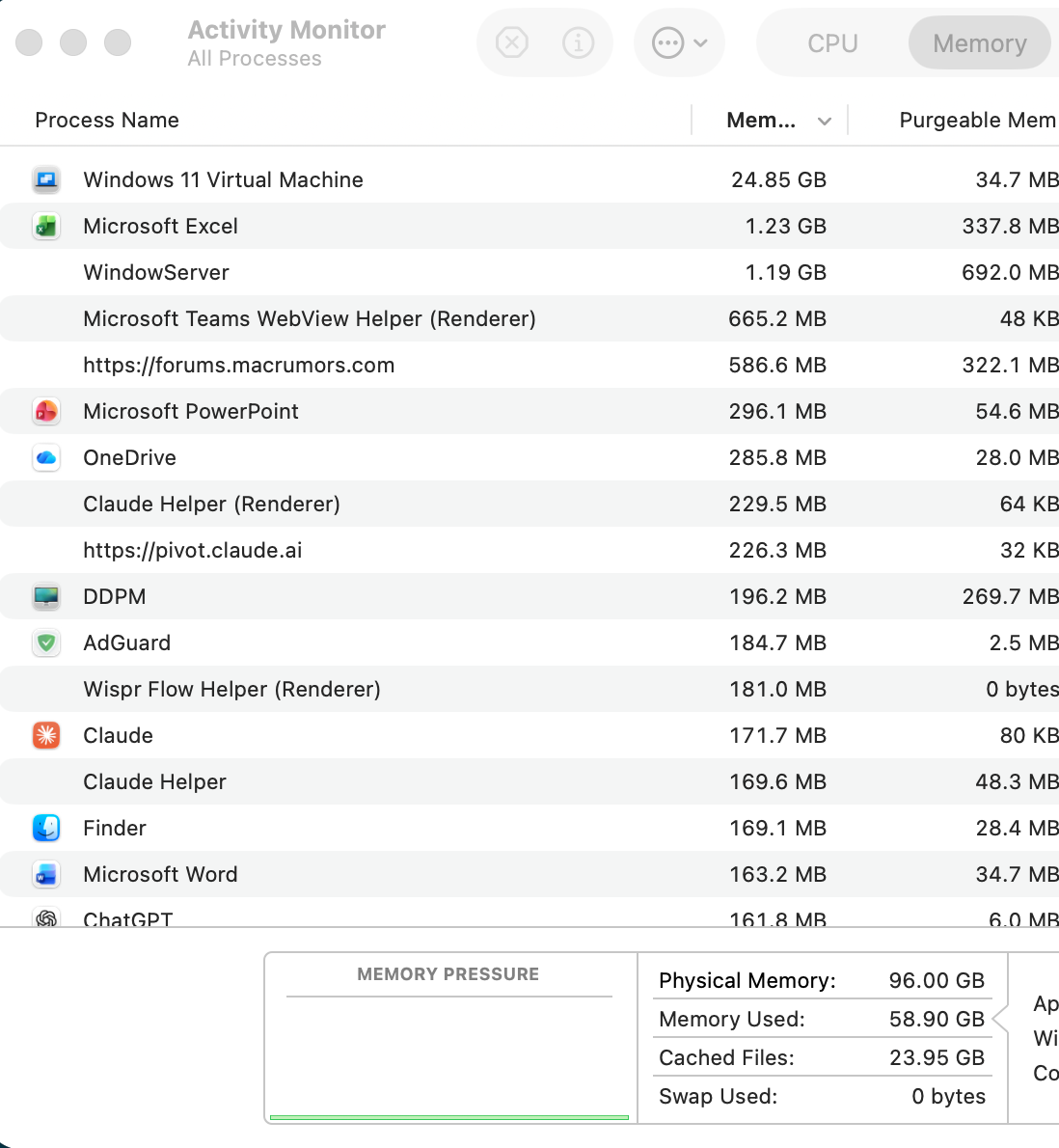This screenshot has width=1059, height=1148.
Task: Click the Cached Files 23.95 GB entry
Action: click(x=821, y=1057)
